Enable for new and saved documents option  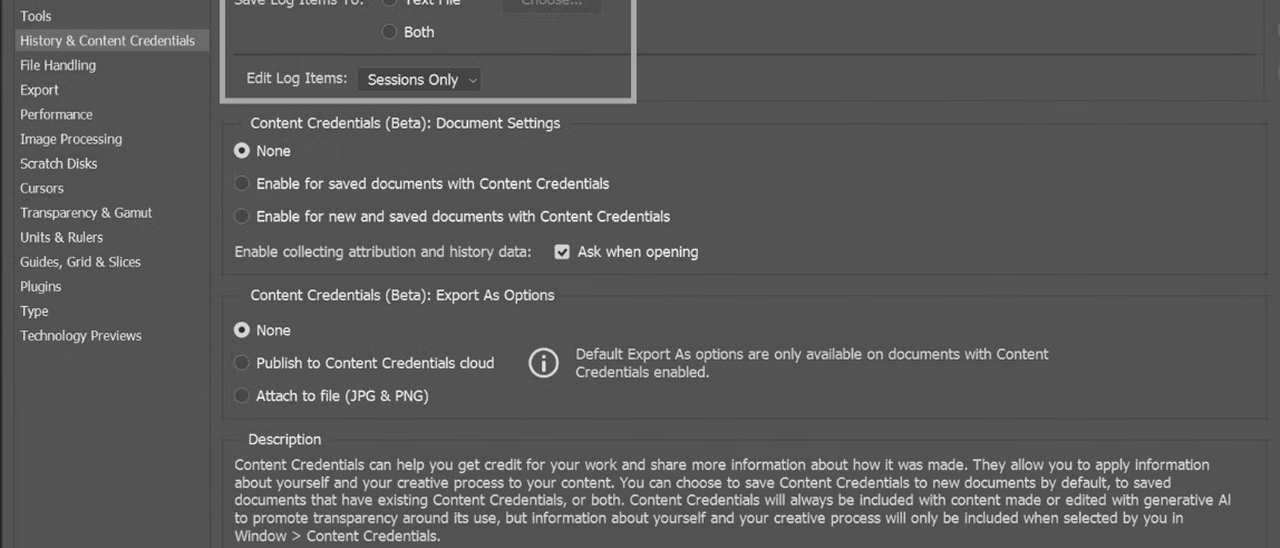(241, 216)
